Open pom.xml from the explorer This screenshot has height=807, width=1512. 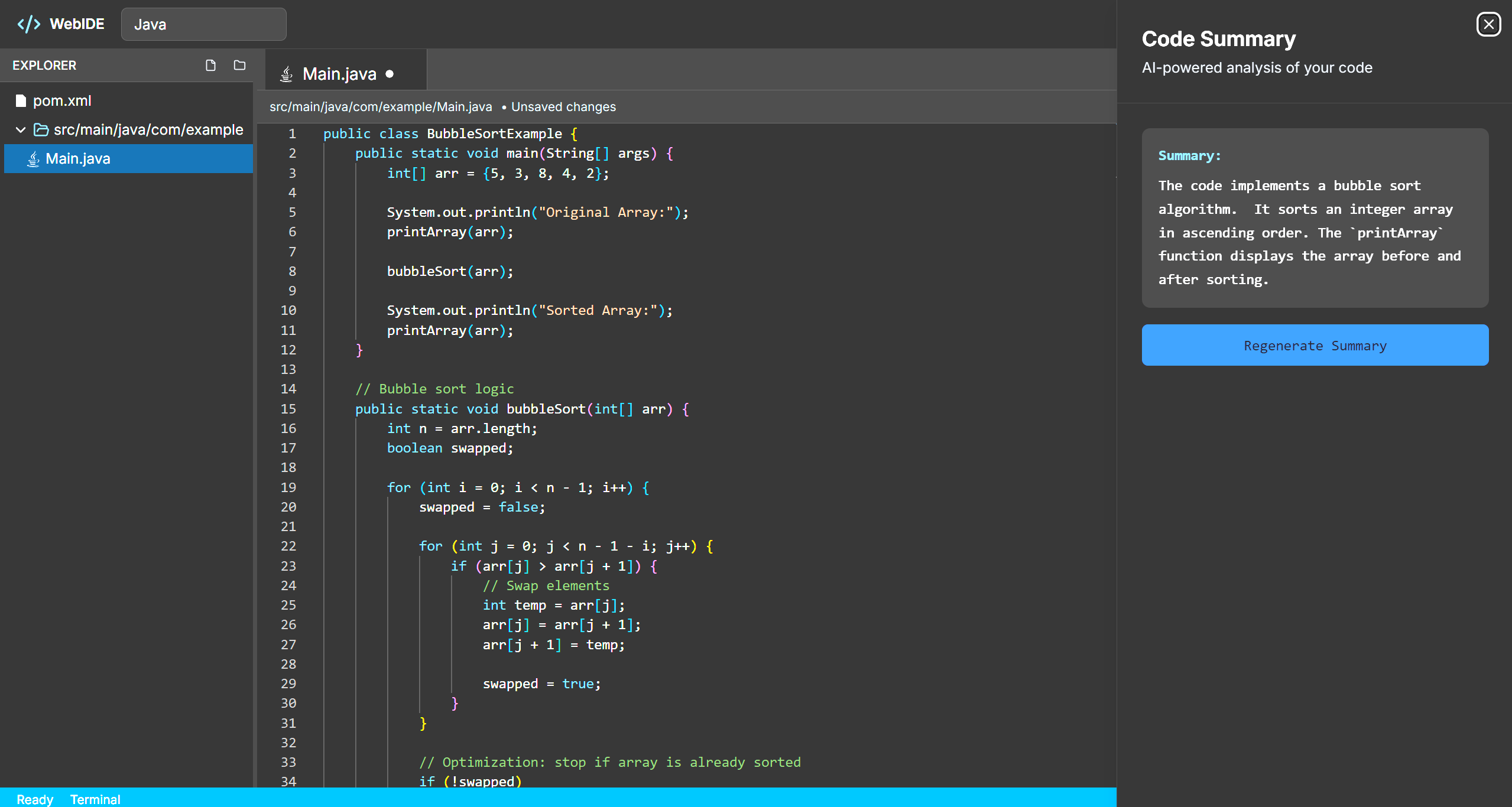click(62, 101)
